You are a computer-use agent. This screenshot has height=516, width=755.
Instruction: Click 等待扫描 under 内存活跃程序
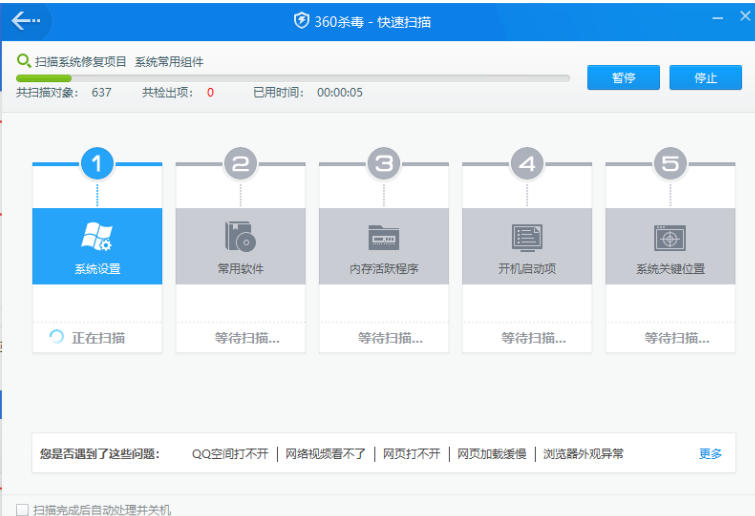(x=391, y=338)
